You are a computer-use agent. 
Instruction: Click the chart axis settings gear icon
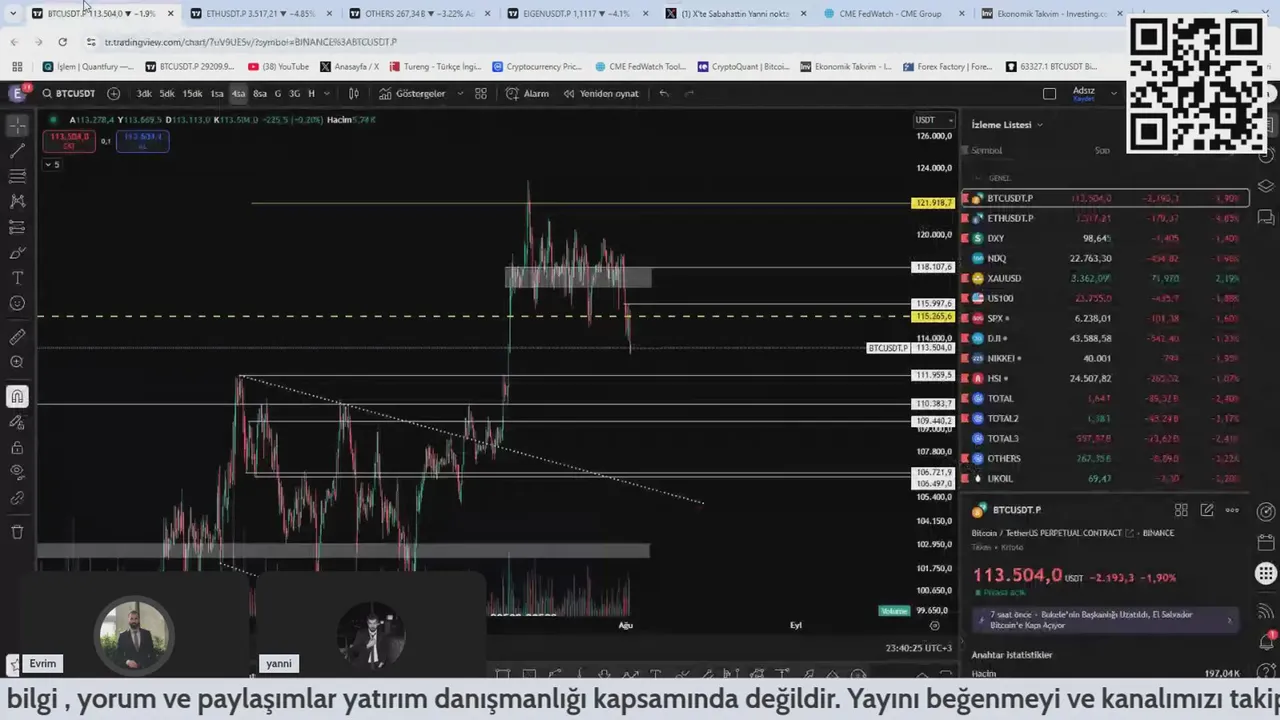[934, 625]
